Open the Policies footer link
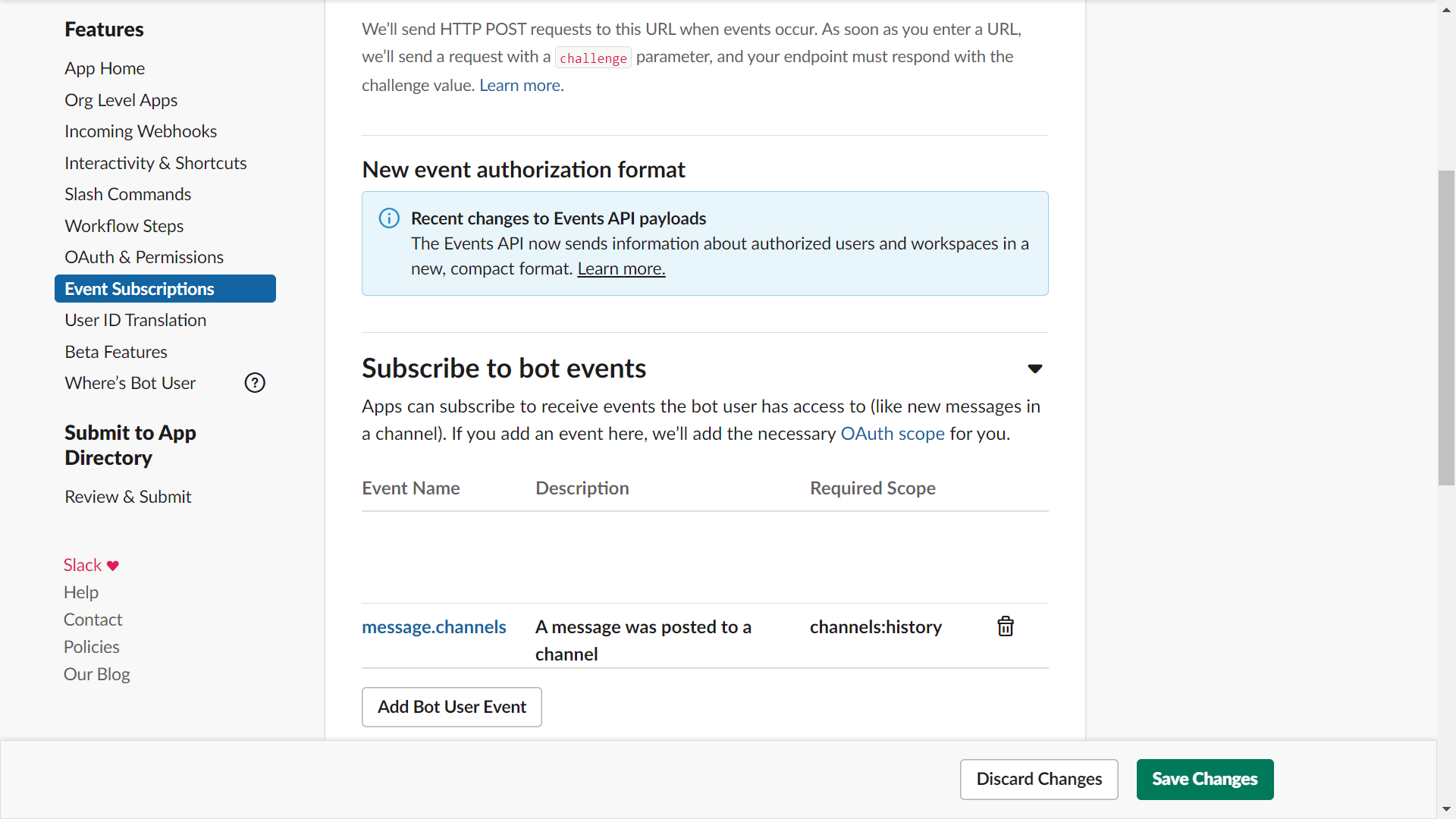The width and height of the screenshot is (1456, 819). 92,647
